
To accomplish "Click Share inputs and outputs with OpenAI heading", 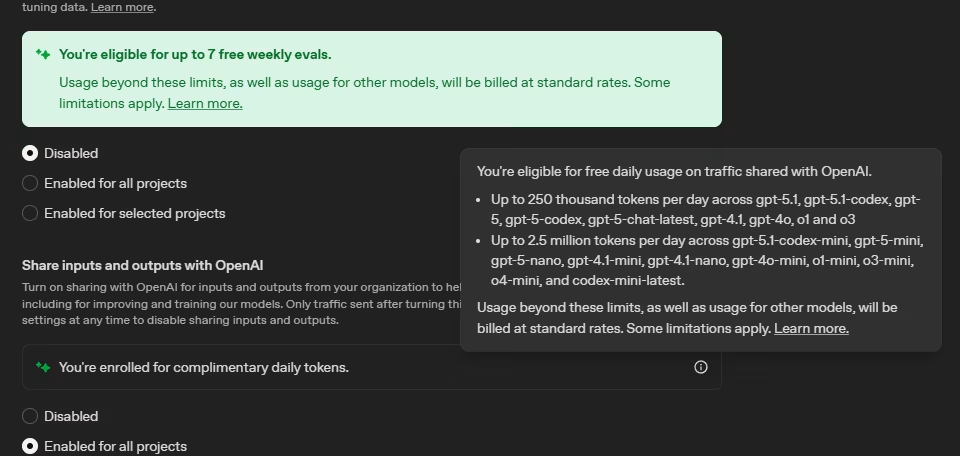I will (143, 265).
